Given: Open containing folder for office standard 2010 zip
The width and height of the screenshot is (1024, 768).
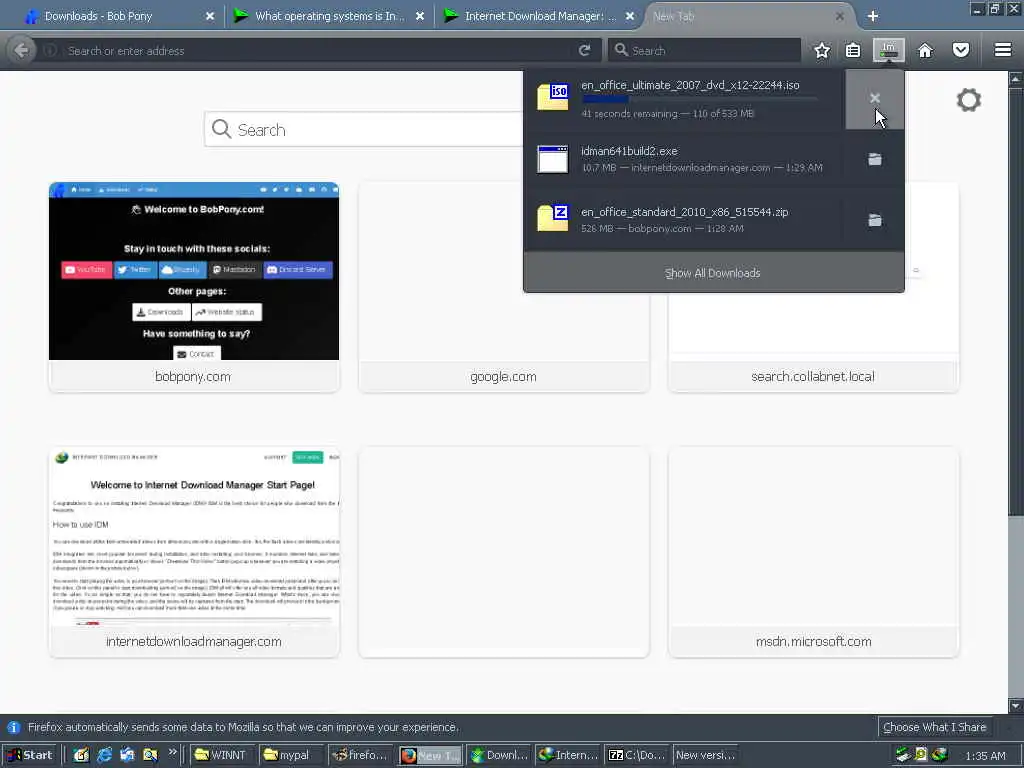Looking at the screenshot, I should (x=874, y=220).
